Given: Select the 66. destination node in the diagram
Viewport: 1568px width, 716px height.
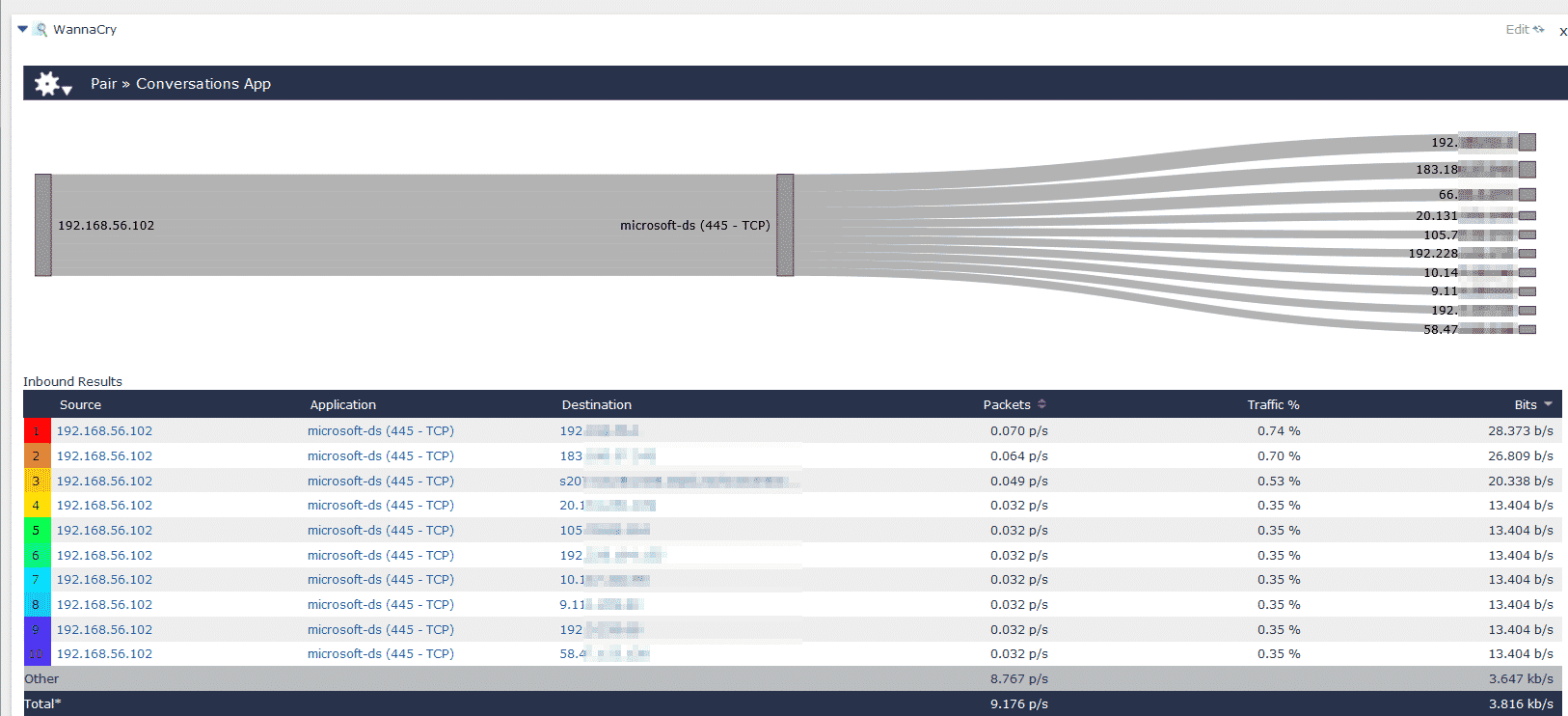Looking at the screenshot, I should click(1527, 195).
